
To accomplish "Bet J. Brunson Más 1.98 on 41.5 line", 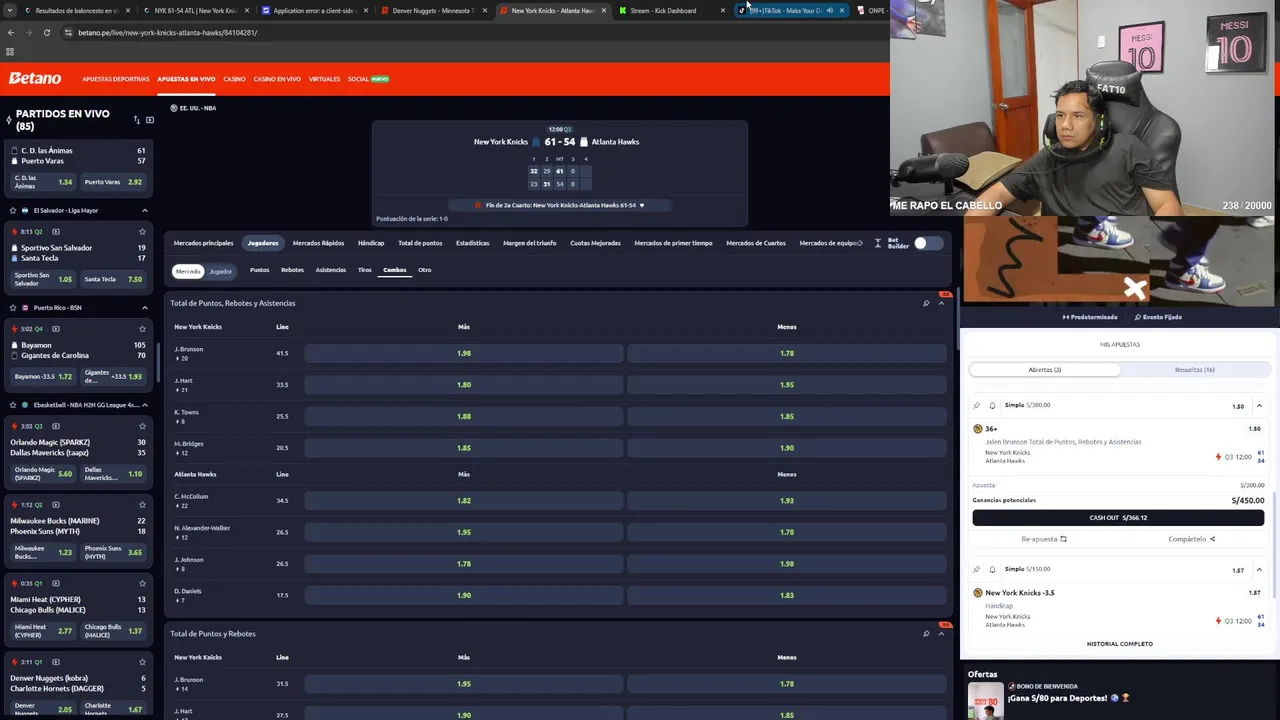I will tap(464, 353).
